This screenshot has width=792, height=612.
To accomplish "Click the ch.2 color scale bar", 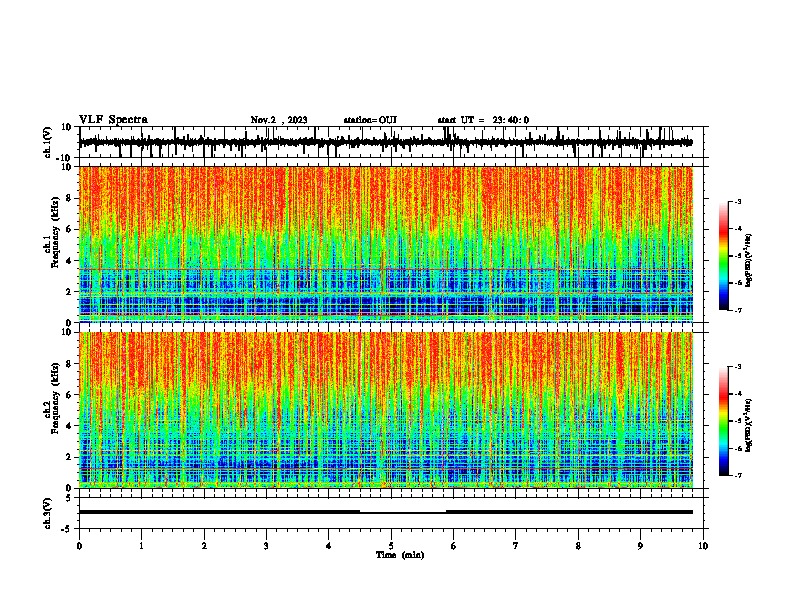I will point(724,421).
